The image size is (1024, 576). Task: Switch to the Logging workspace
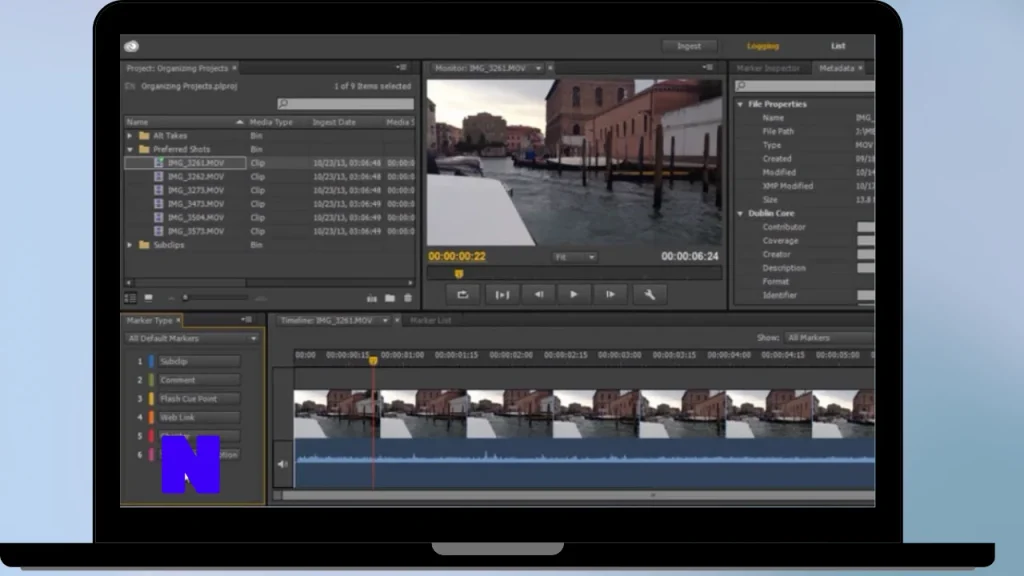[x=763, y=46]
